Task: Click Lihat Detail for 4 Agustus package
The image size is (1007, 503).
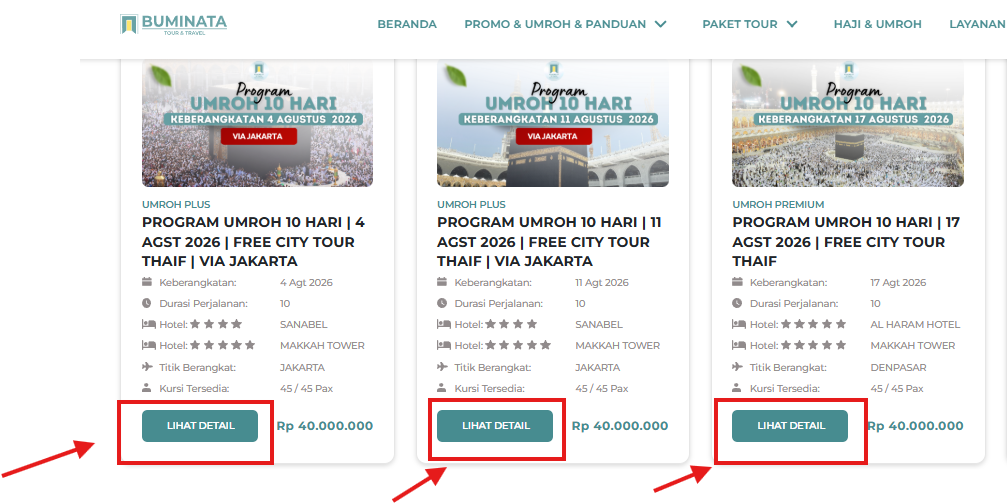Action: point(200,425)
